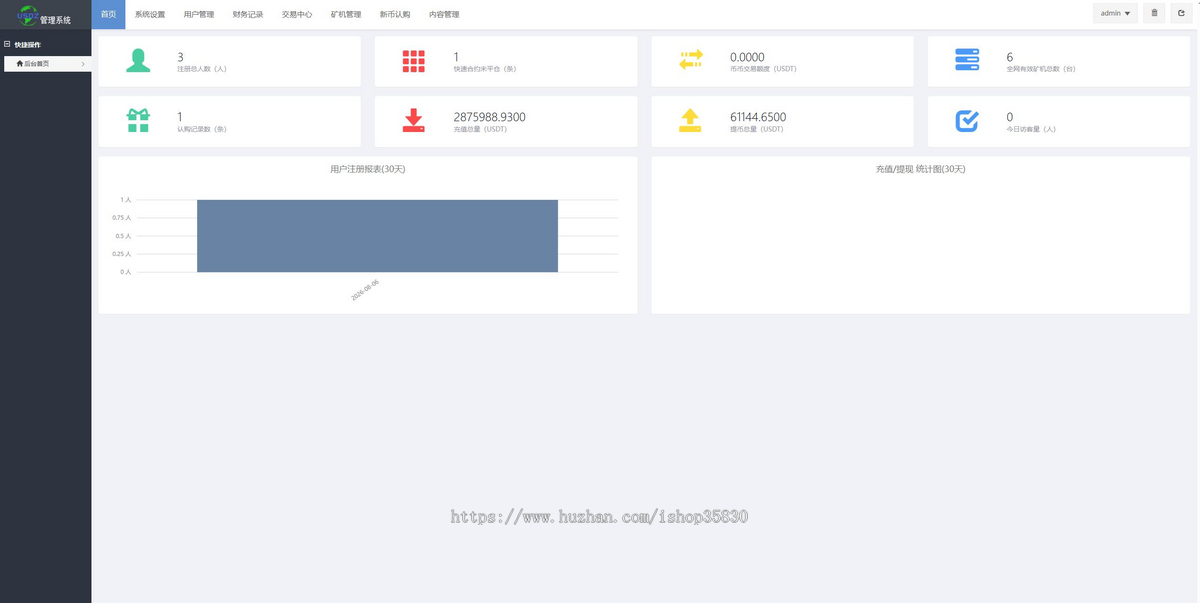This screenshot has width=1200, height=603.
Task: Click the blue server stack icon
Action: point(967,61)
